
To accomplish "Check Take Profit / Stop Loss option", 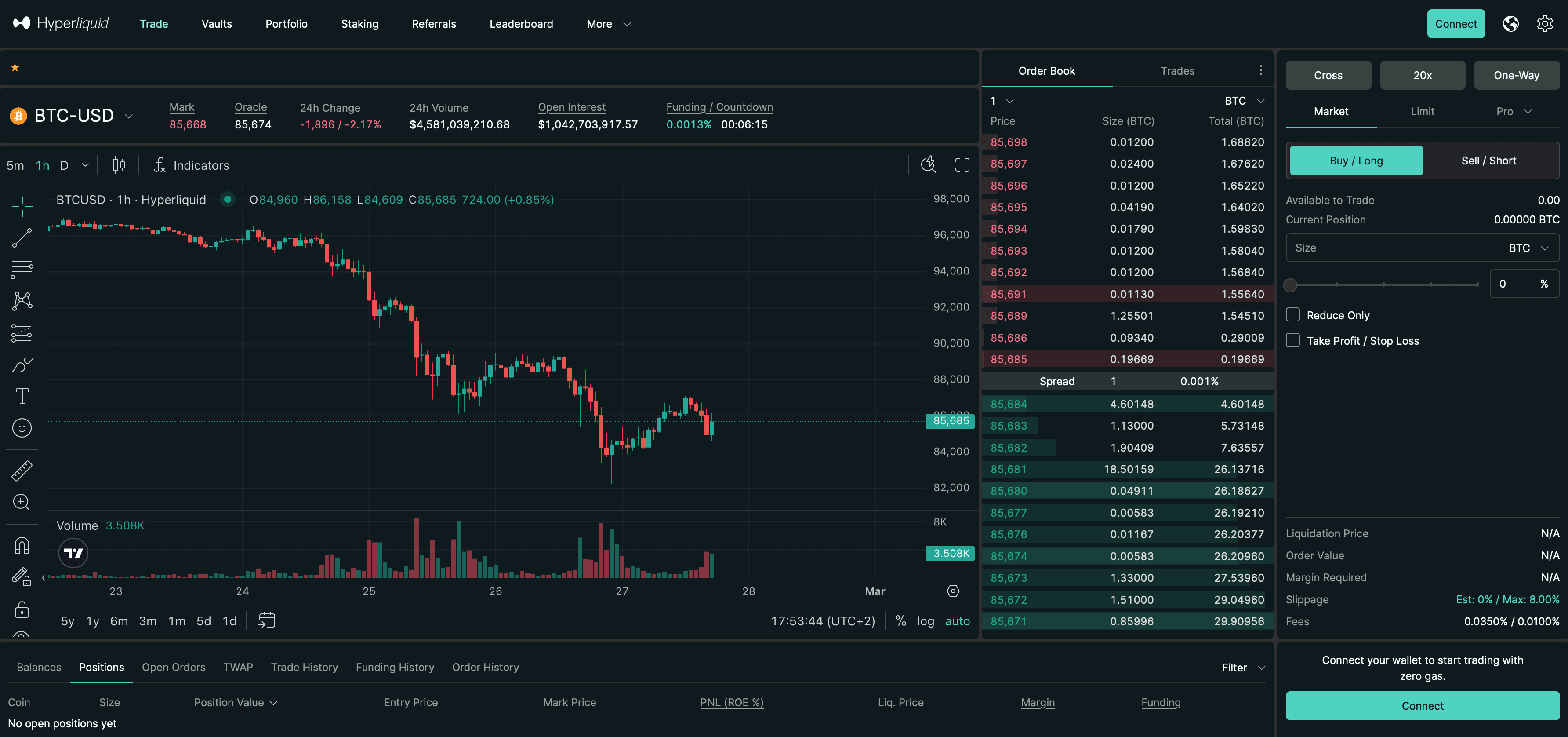I will pos(1293,340).
